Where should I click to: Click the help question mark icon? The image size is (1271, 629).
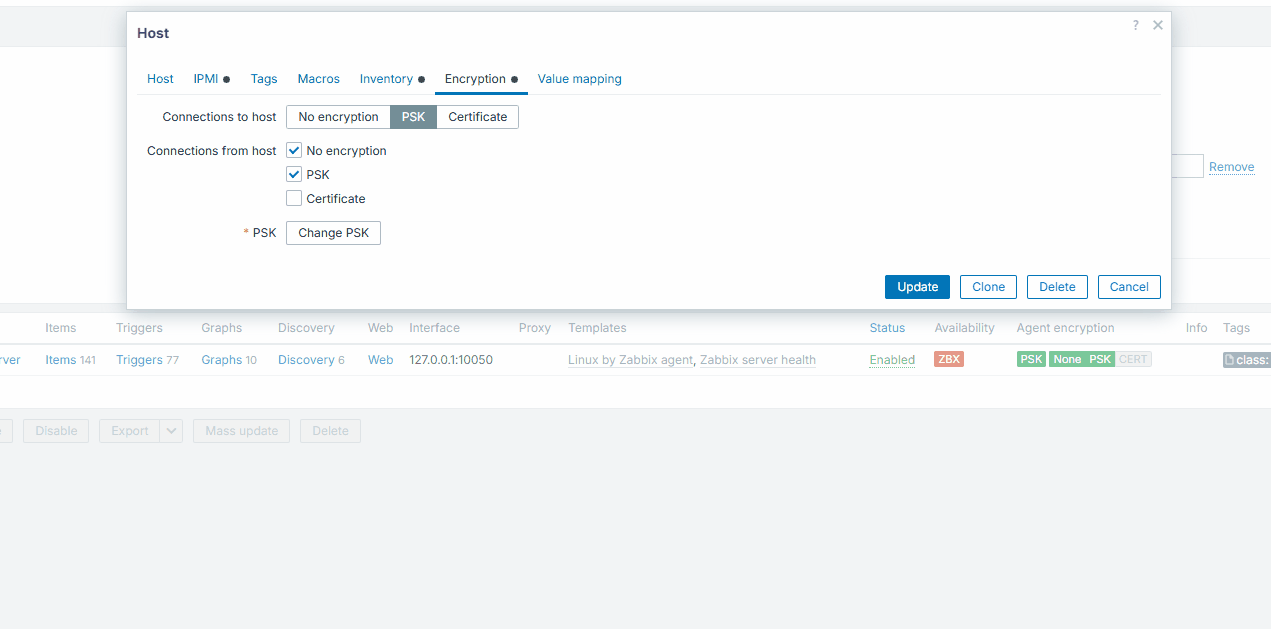click(1135, 25)
